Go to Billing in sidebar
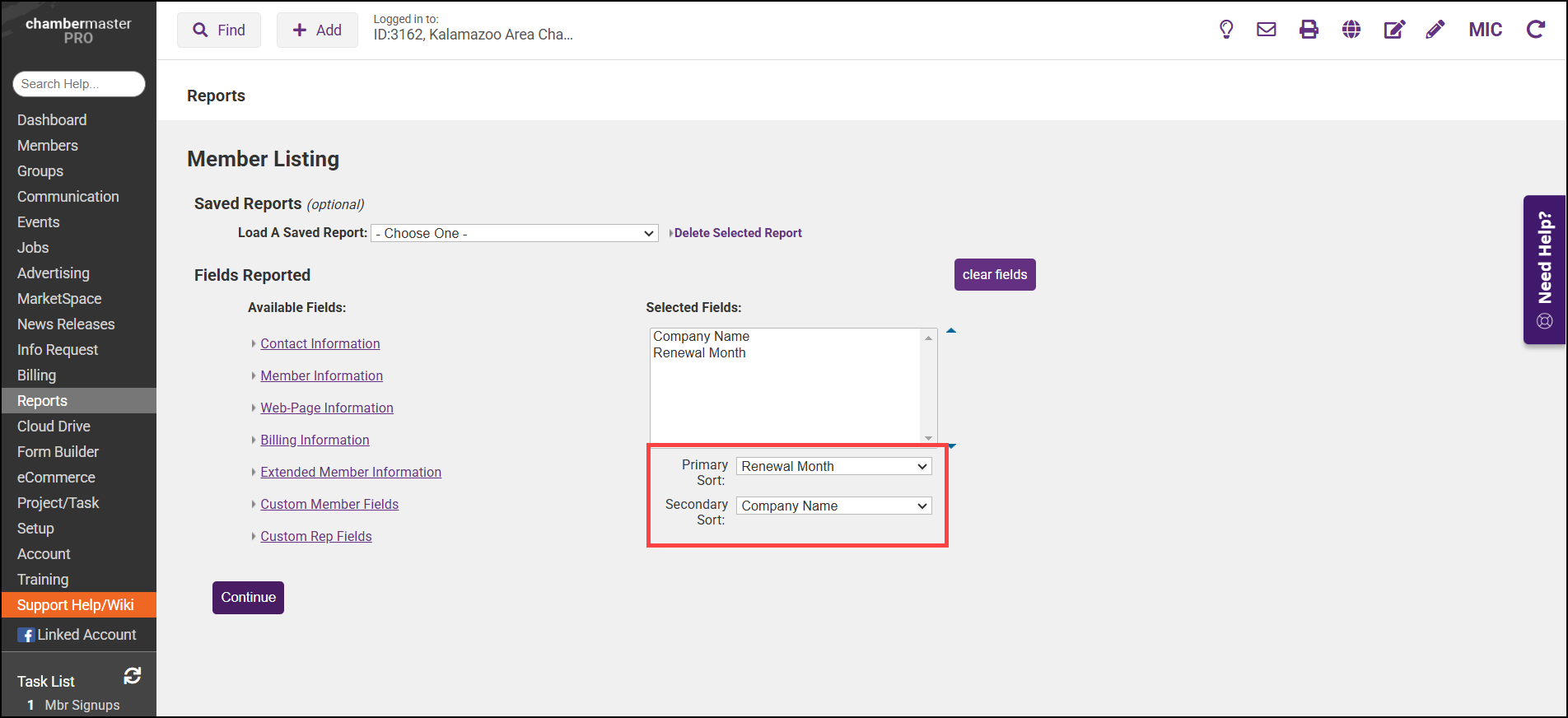 coord(37,375)
